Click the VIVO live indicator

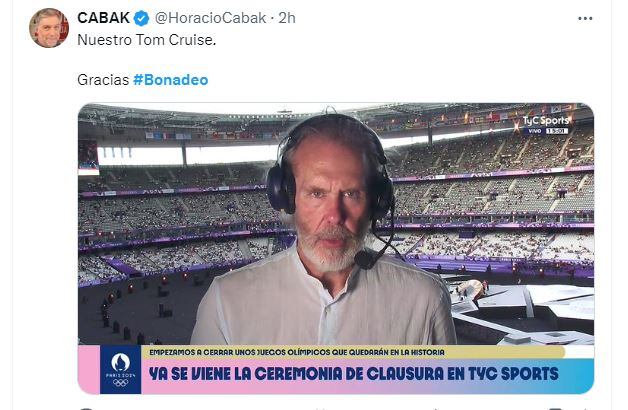tap(535, 131)
